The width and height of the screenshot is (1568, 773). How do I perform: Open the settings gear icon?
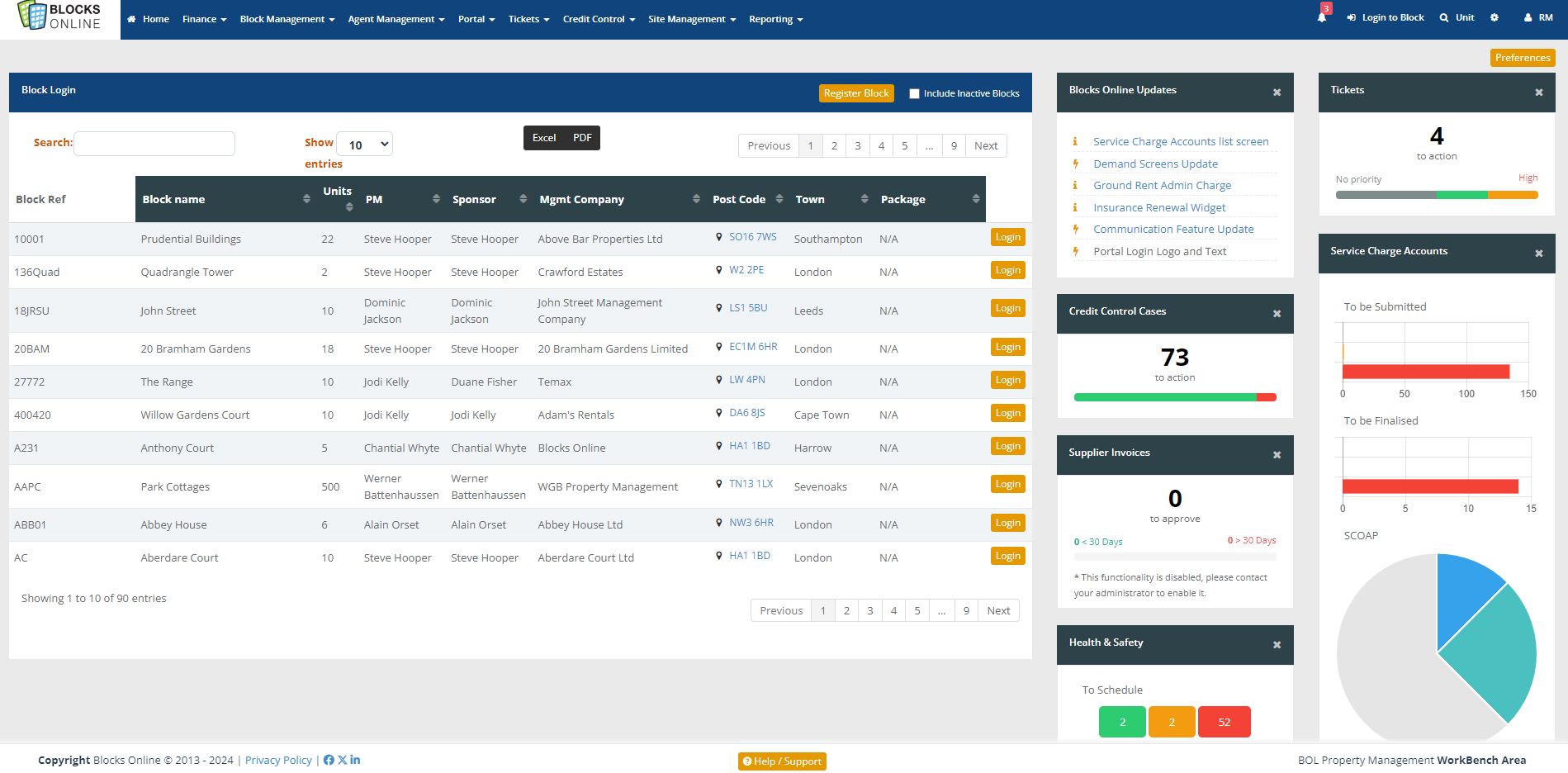pos(1495,17)
